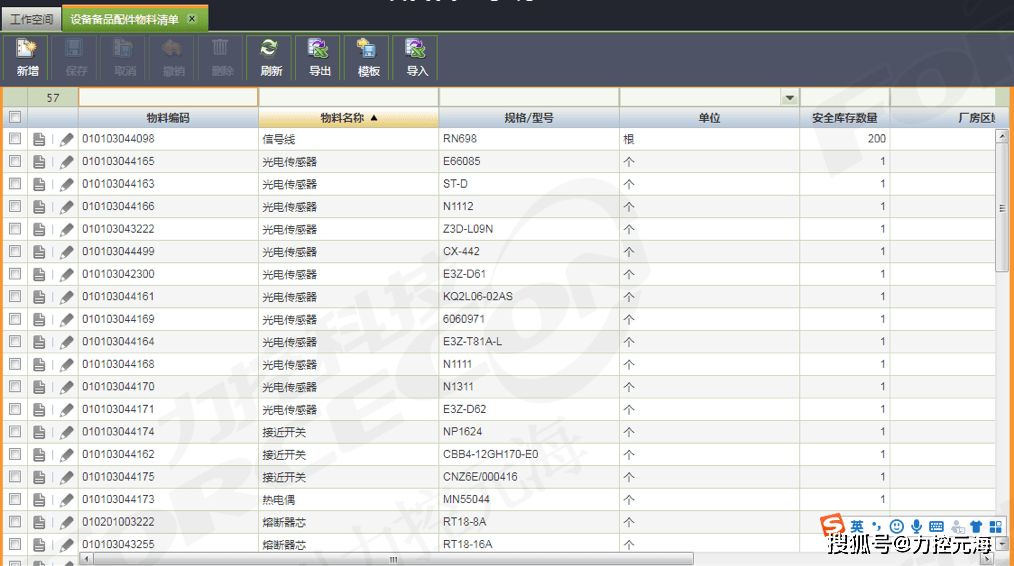Sort by 安全库存数量 column header
Image resolution: width=1014 pixels, height=566 pixels.
[x=845, y=118]
